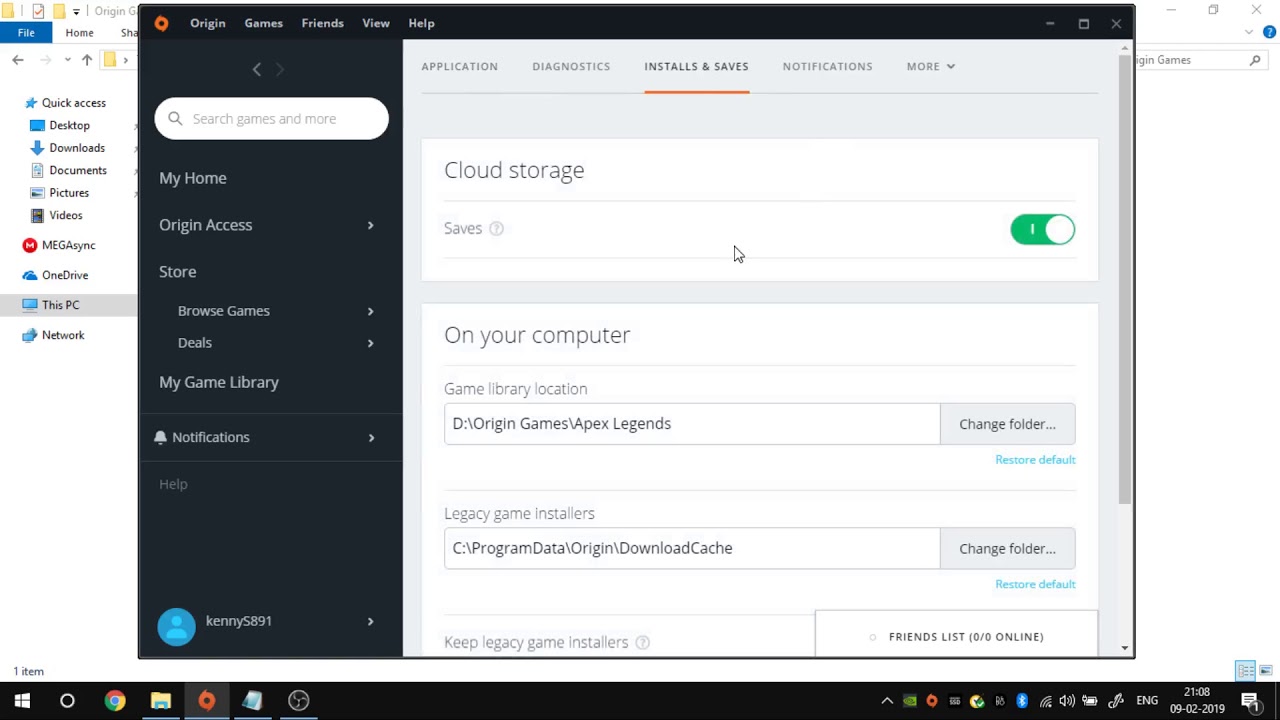Restore default for Legacy game installers

[1035, 584]
